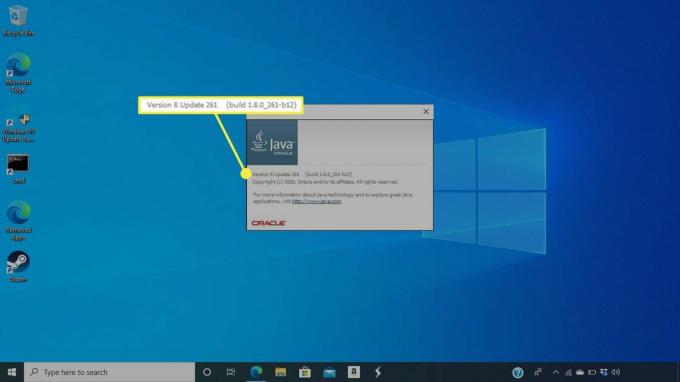
Task: Check battery status in system tray
Action: click(592, 372)
